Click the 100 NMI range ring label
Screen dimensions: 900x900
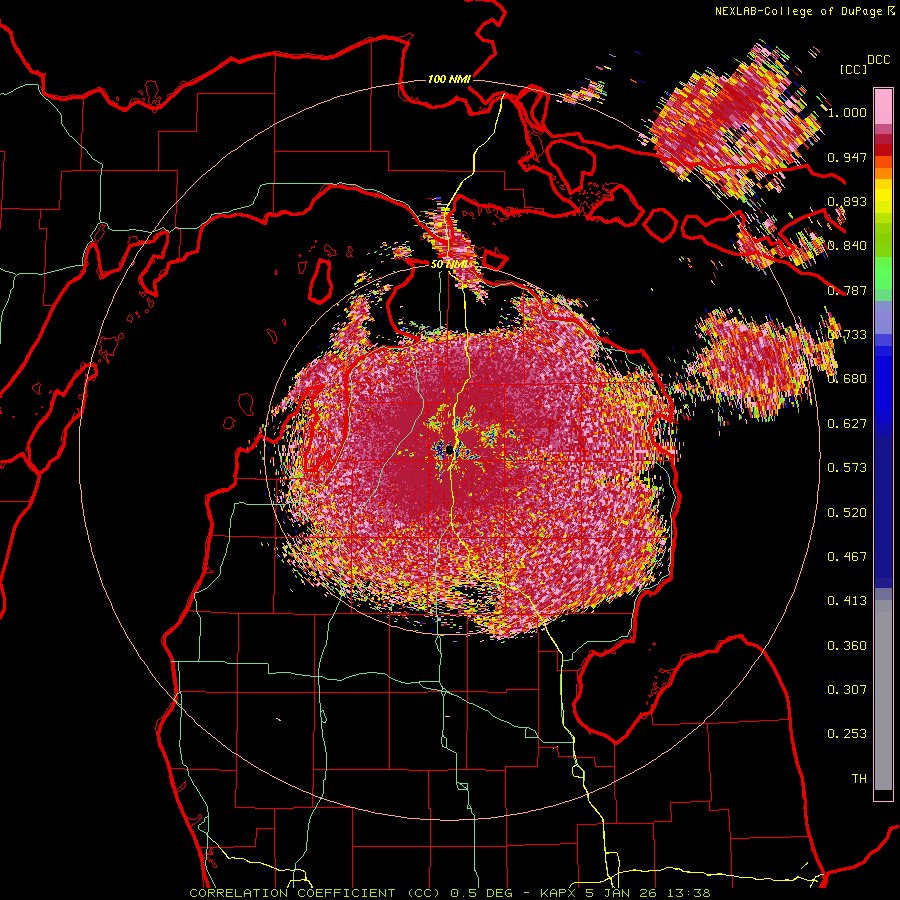pos(449,79)
